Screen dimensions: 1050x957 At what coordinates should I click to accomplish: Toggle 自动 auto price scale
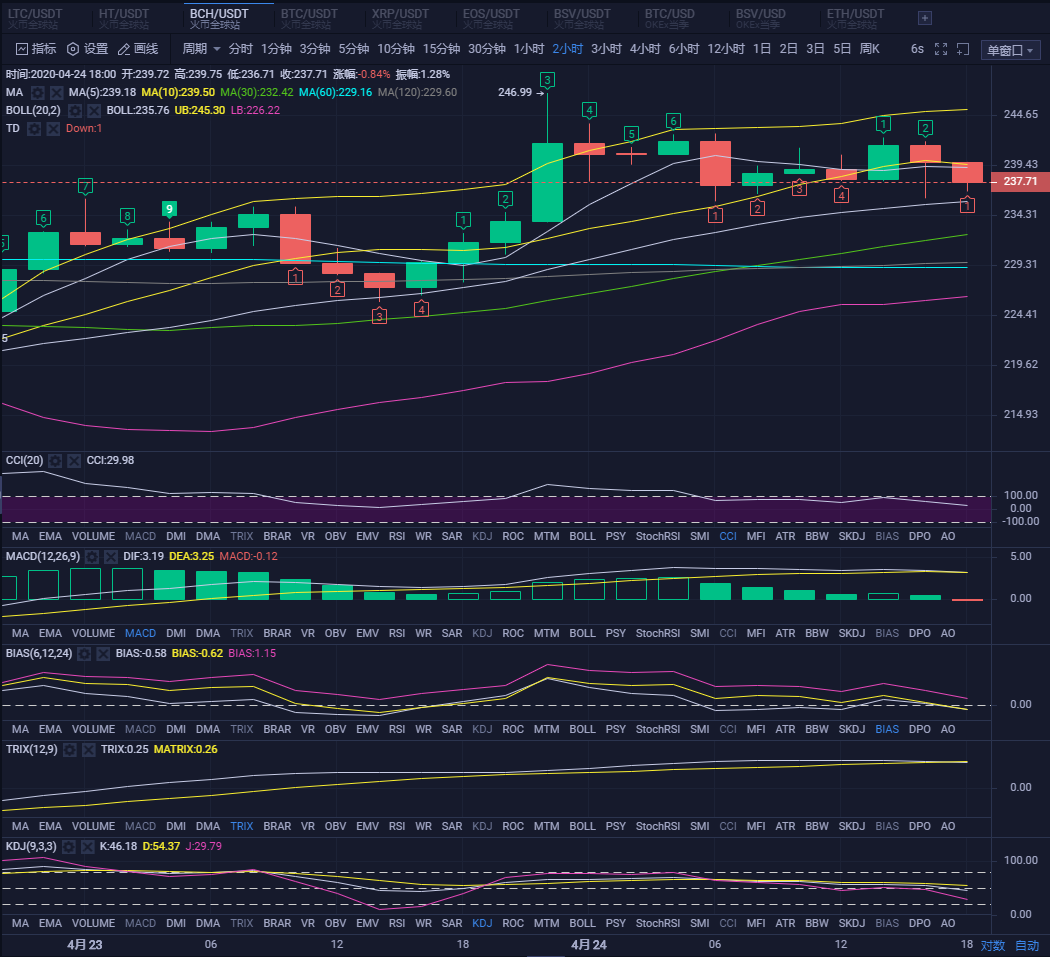pyautogui.click(x=1027, y=946)
